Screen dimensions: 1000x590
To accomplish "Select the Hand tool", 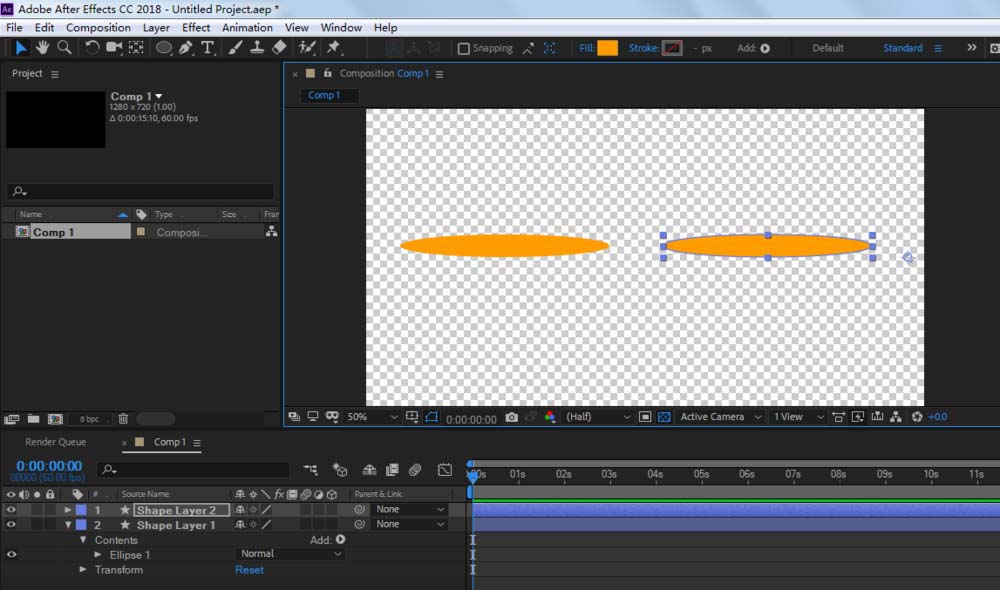I will [x=43, y=47].
